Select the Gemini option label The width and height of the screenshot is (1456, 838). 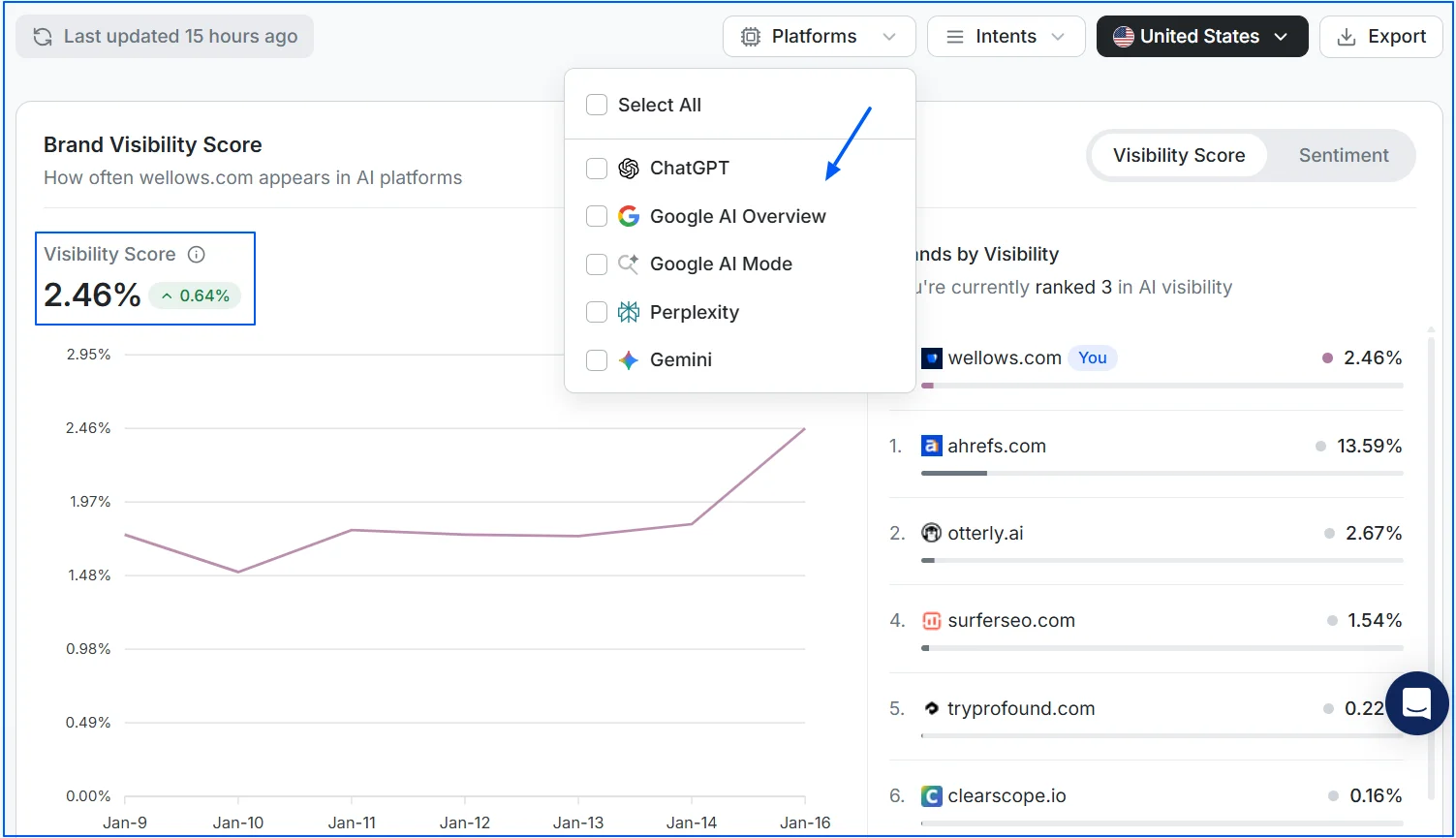(x=681, y=359)
